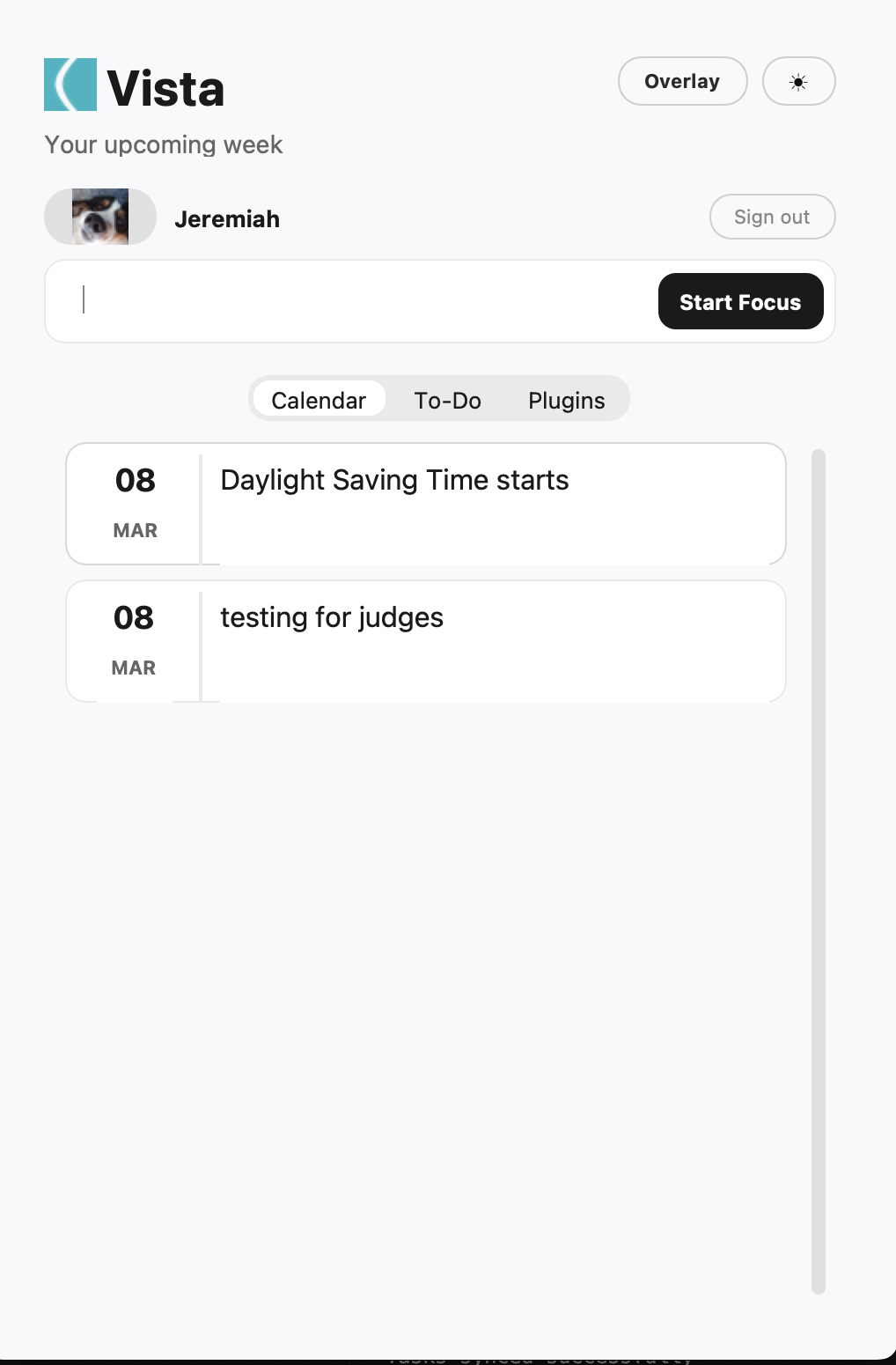Click the MAR month label in second event
The image size is (896, 1365).
[134, 668]
